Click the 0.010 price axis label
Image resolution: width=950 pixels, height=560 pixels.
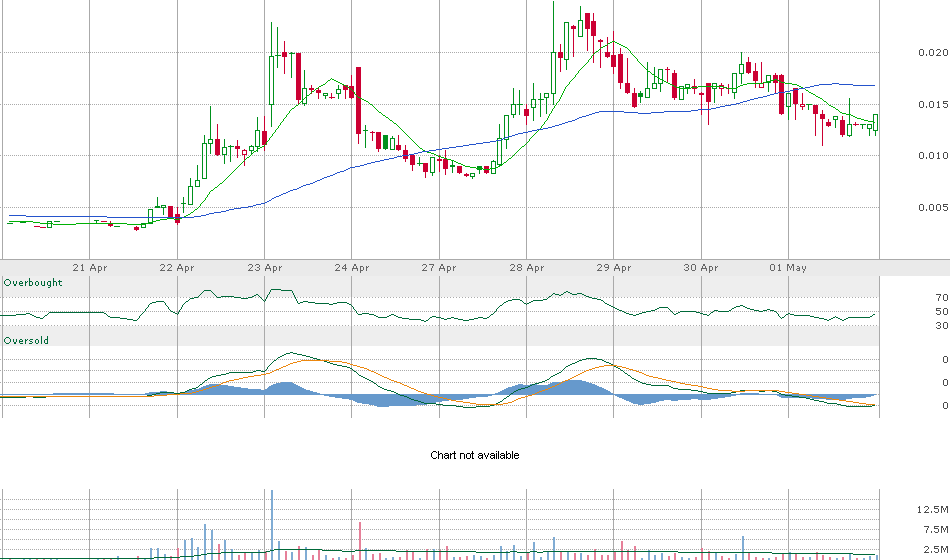coord(933,156)
